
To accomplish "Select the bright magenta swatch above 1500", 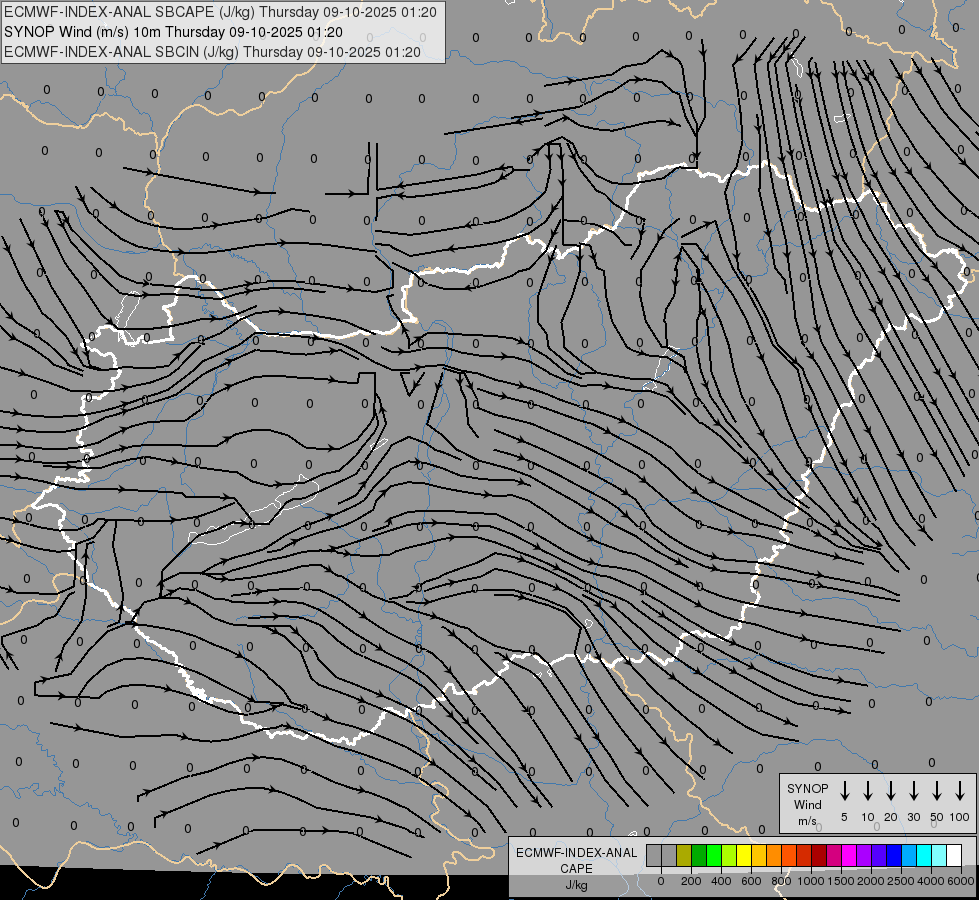I will 849,856.
